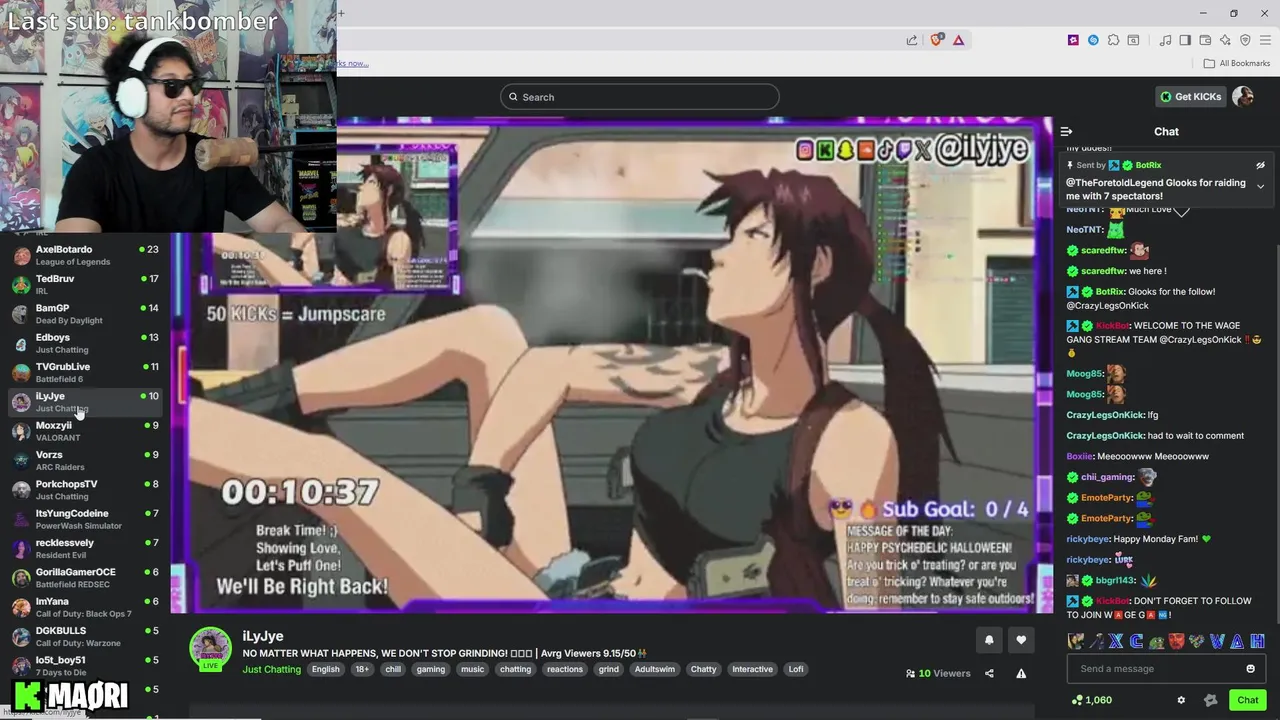
Task: Open TedBruv channel in sidebar
Action: [x=85, y=284]
